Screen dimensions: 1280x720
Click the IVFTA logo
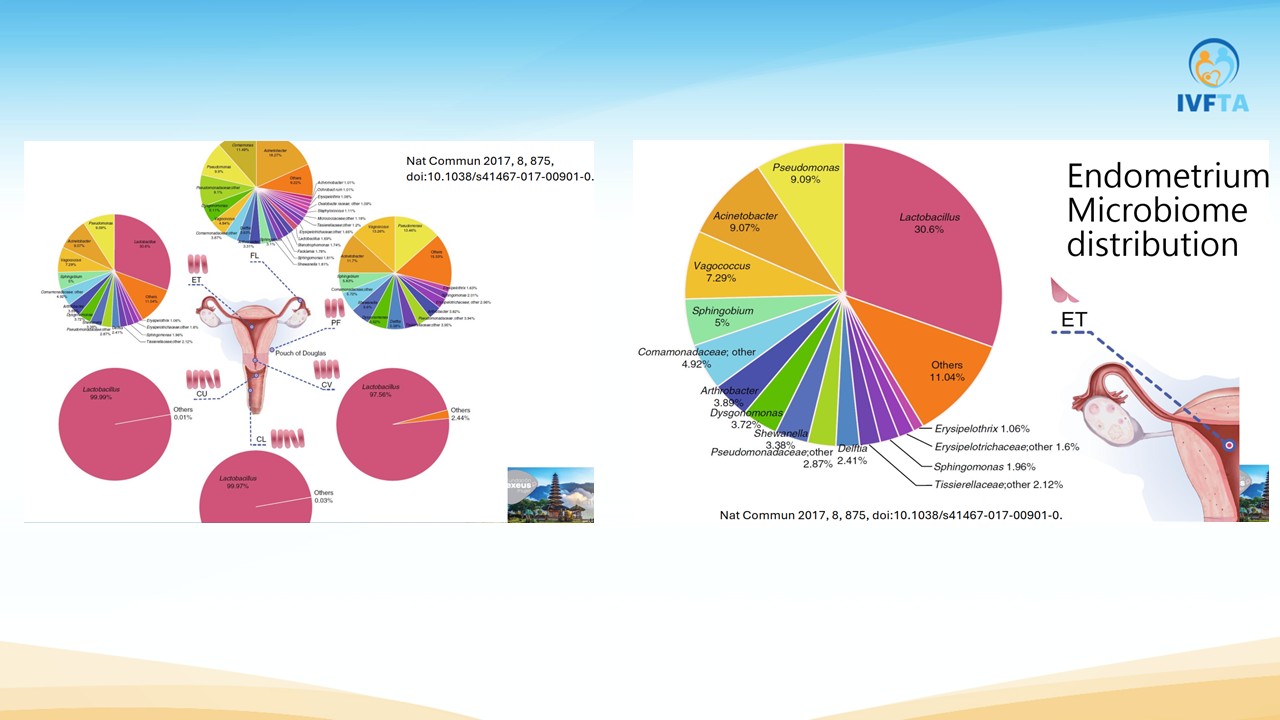[1213, 75]
